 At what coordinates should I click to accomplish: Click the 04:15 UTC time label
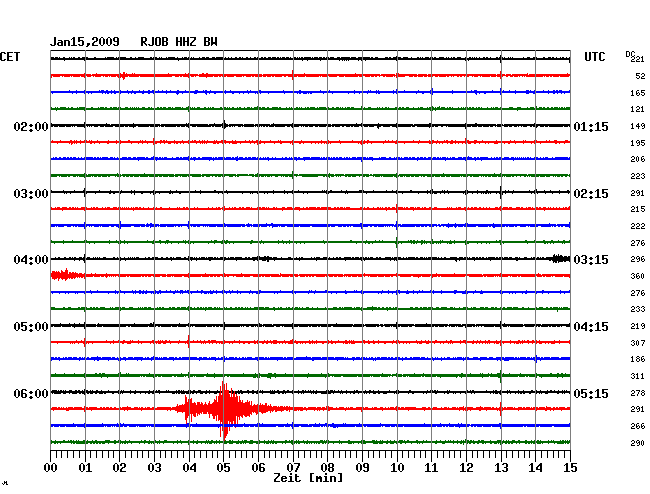(591, 327)
